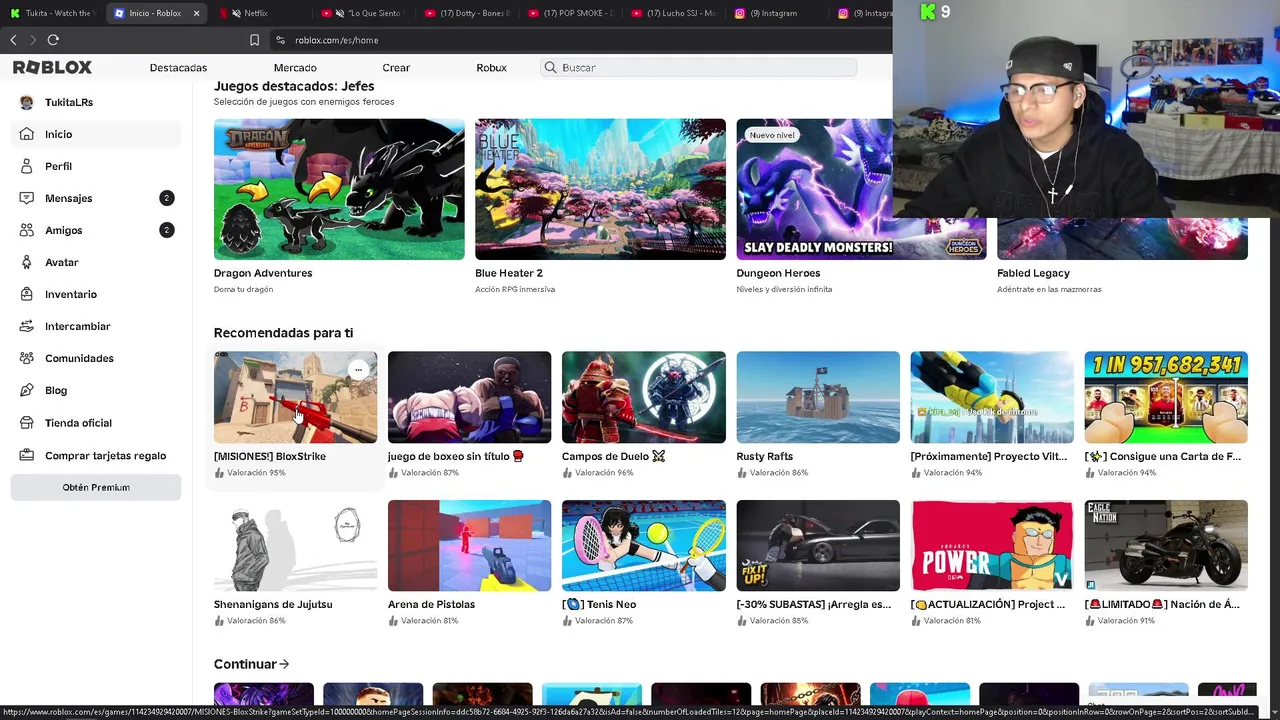Open the Mercado menu item
The height and width of the screenshot is (720, 1280).
pos(295,67)
